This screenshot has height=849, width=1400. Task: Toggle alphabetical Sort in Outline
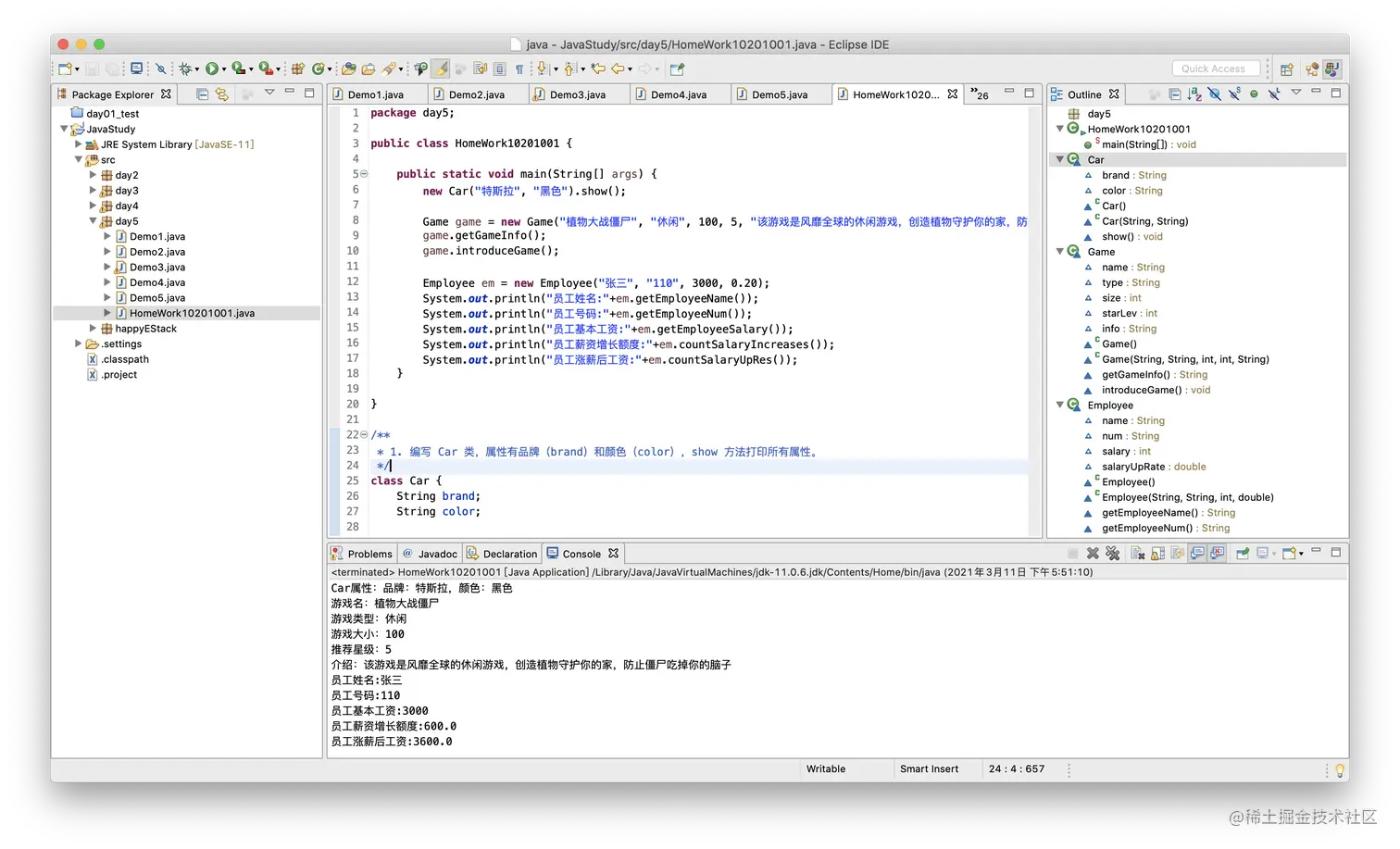point(1194,94)
